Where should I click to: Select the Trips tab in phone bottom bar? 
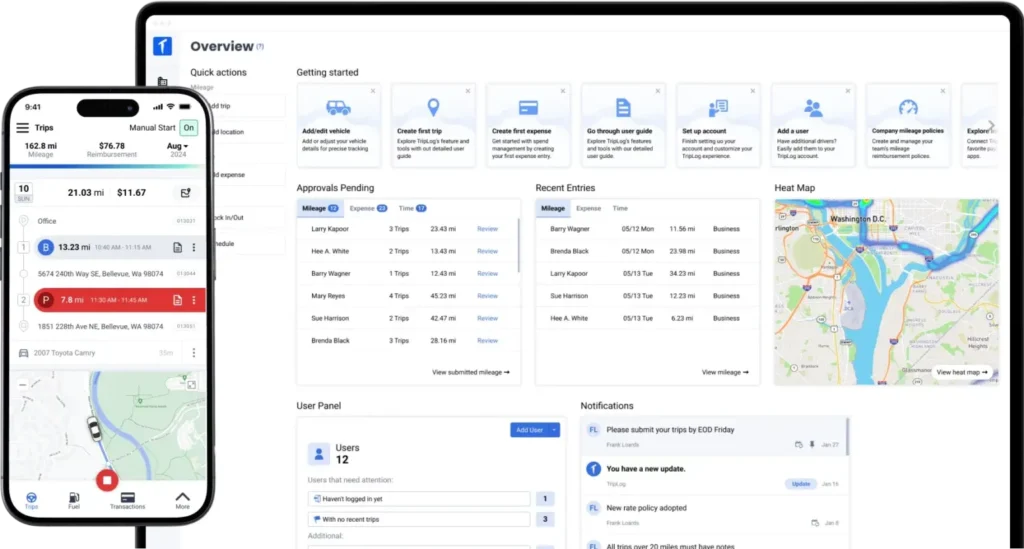click(x=31, y=501)
